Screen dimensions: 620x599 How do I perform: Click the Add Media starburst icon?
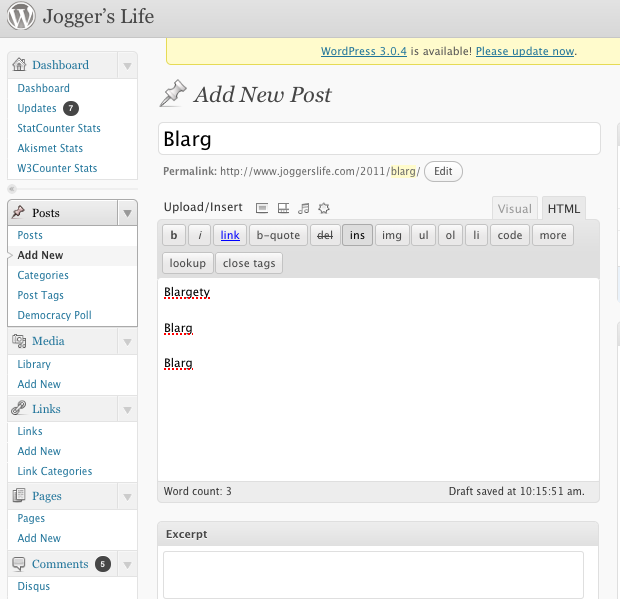(323, 208)
